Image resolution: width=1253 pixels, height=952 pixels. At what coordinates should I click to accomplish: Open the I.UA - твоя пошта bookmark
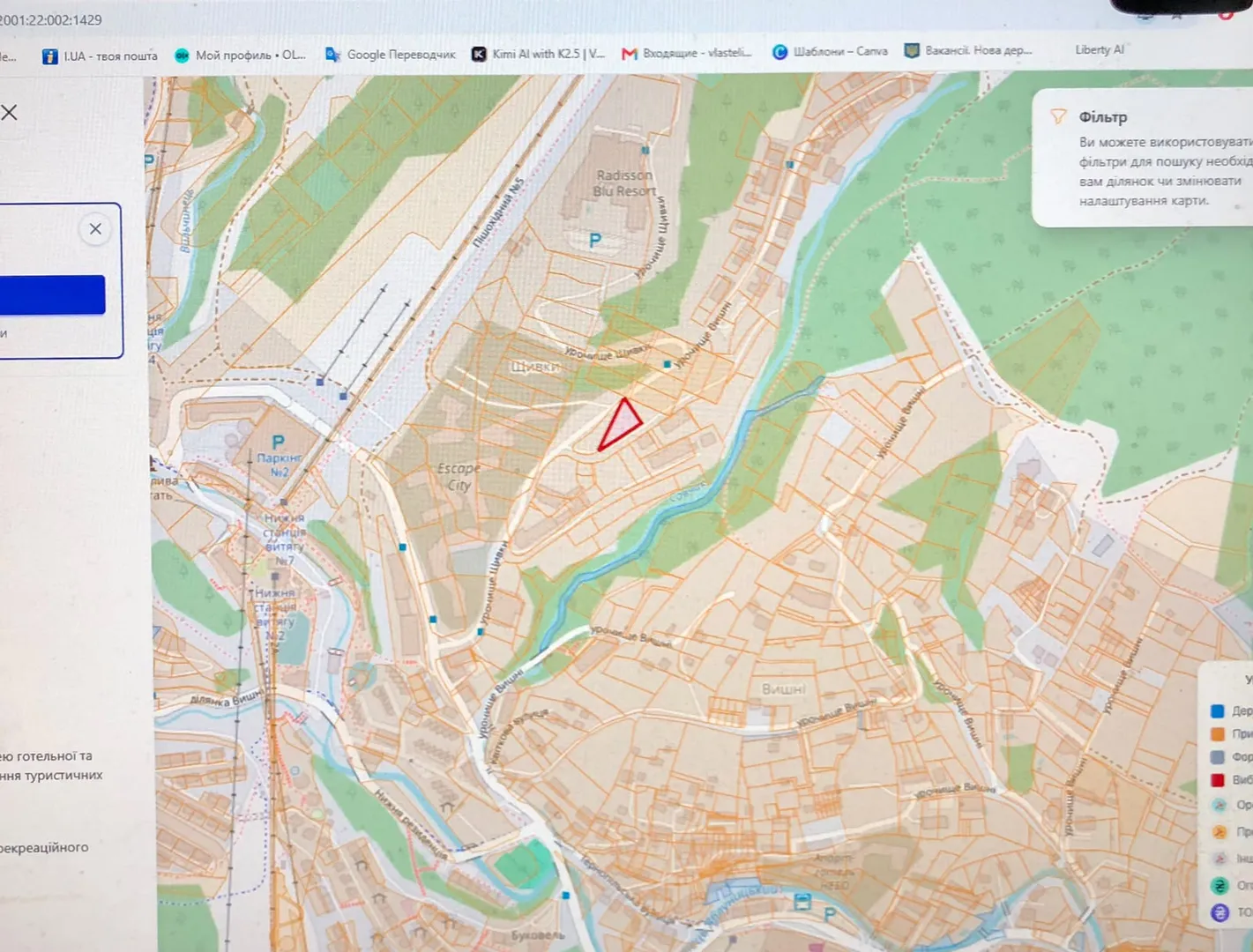click(x=100, y=56)
